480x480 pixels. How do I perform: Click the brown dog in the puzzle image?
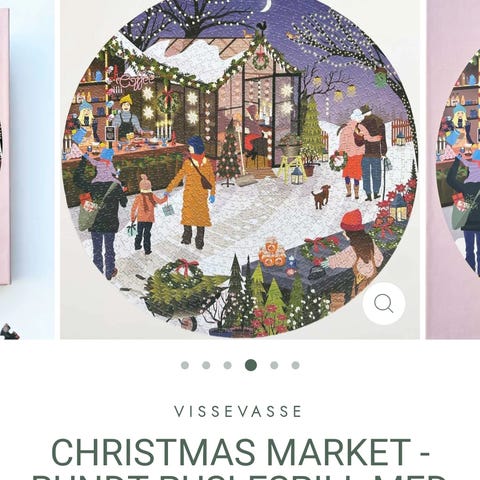click(321, 196)
